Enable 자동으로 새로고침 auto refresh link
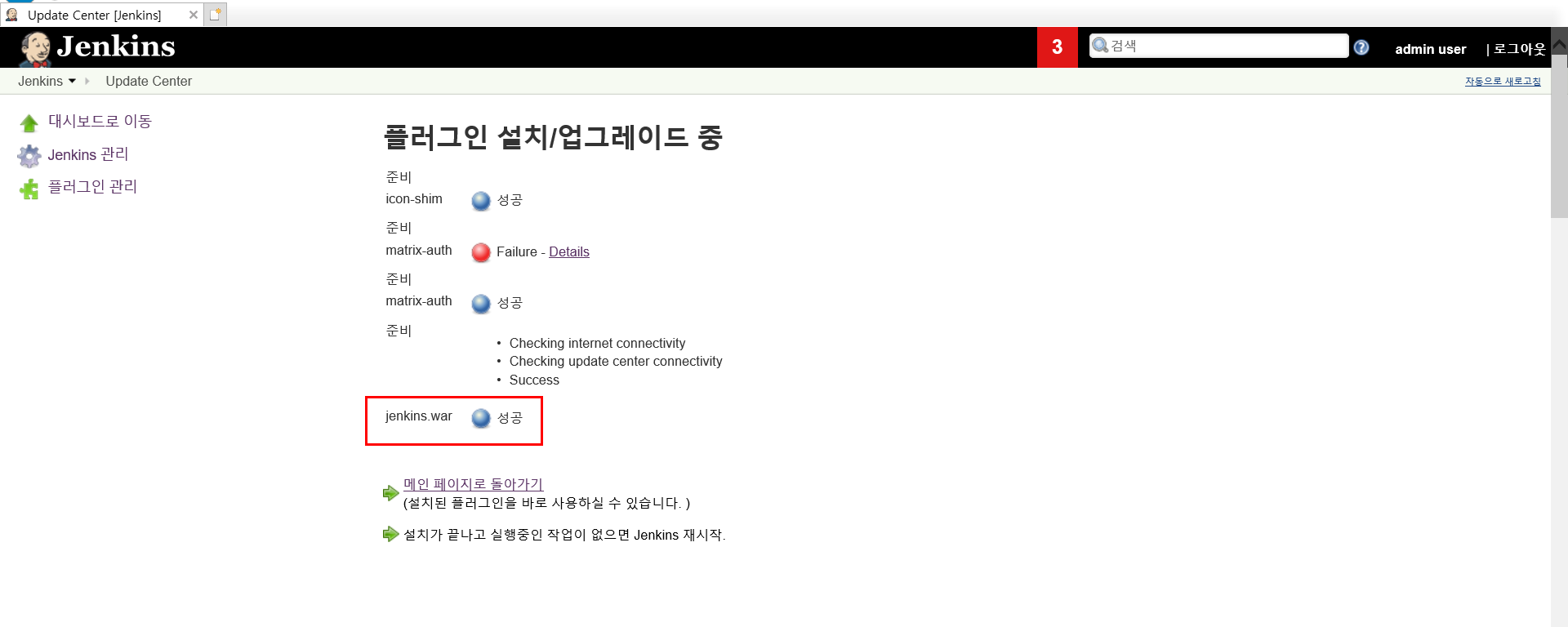This screenshot has width=1568, height=627. 1503,81
